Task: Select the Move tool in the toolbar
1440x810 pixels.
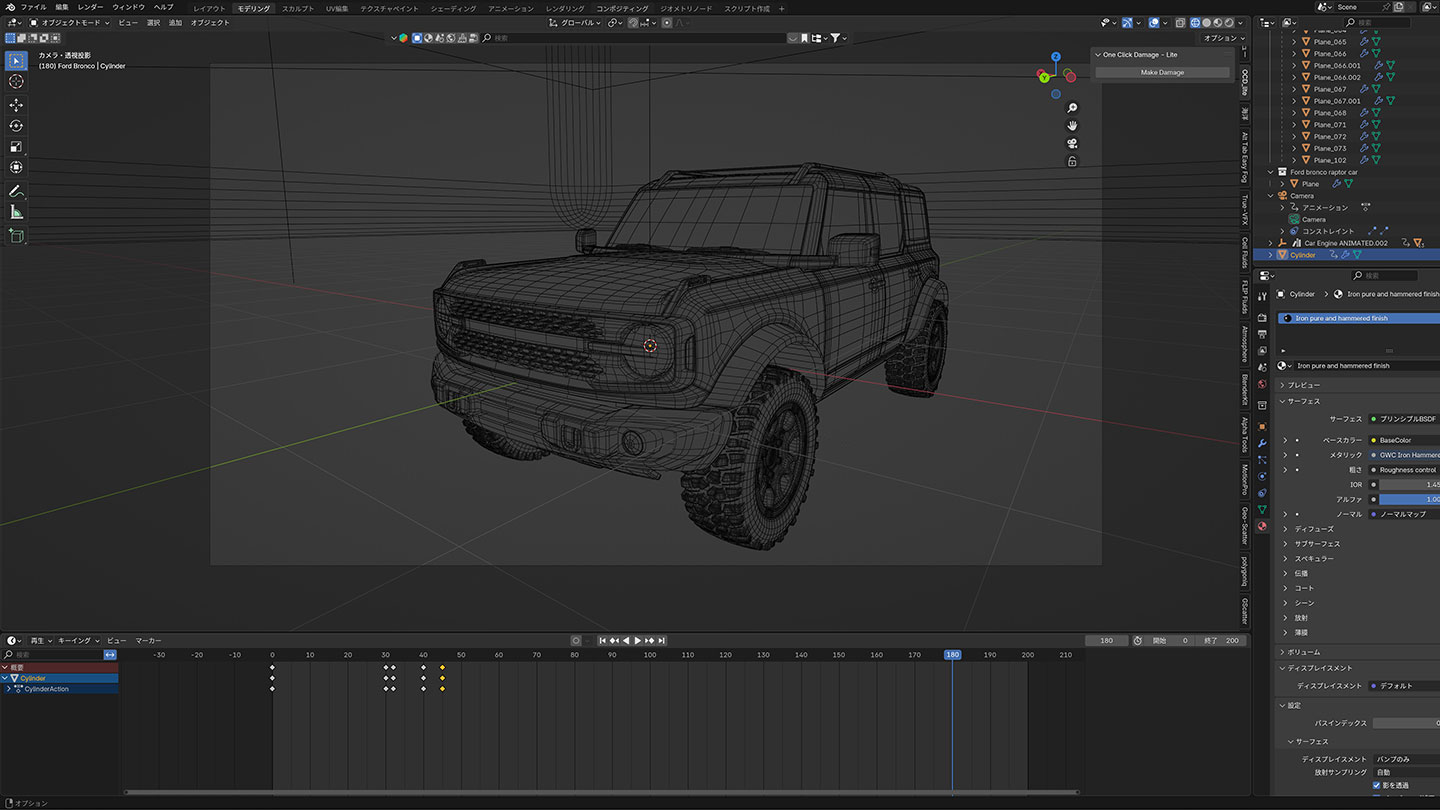Action: pyautogui.click(x=16, y=105)
